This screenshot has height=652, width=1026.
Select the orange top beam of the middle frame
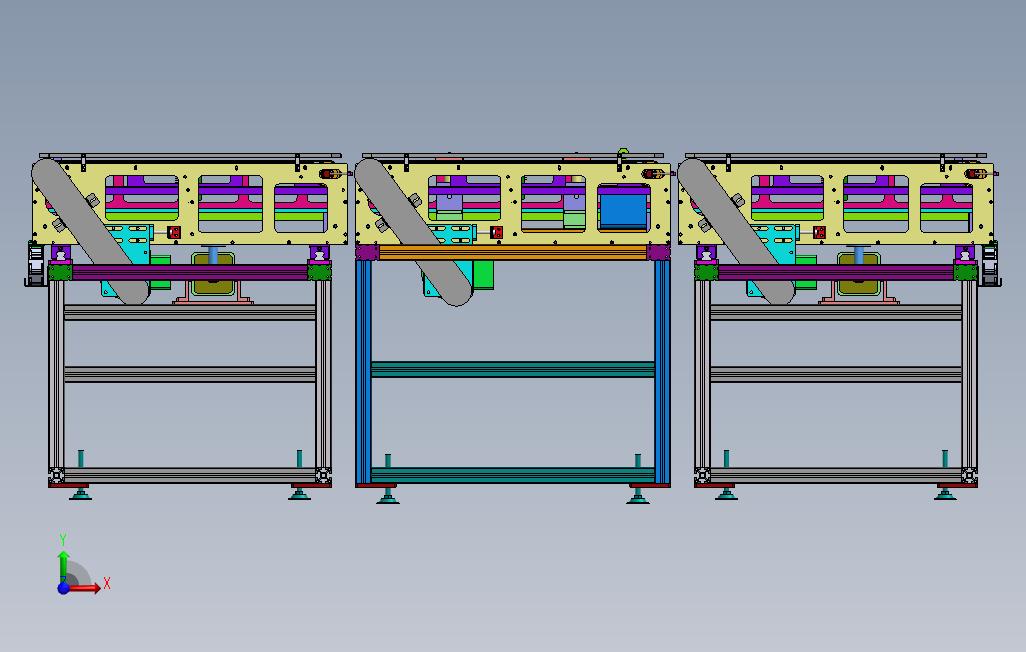click(x=512, y=253)
